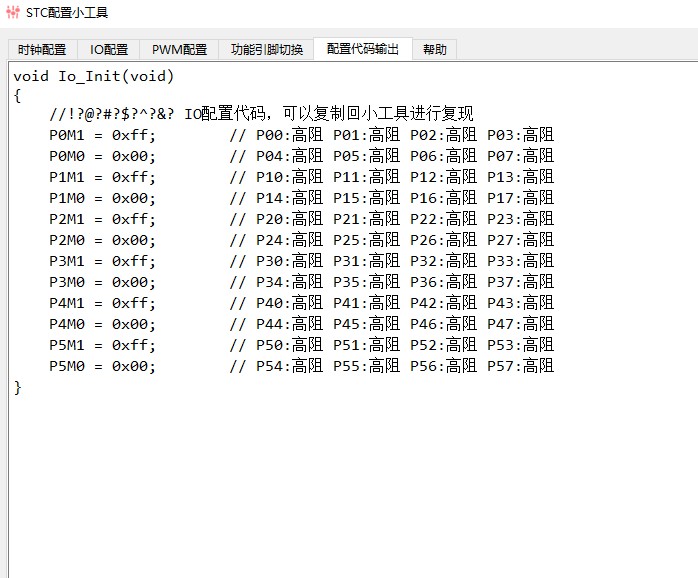
Task: Click the 'P30:高阻' comment entry
Action: pyautogui.click(x=289, y=261)
